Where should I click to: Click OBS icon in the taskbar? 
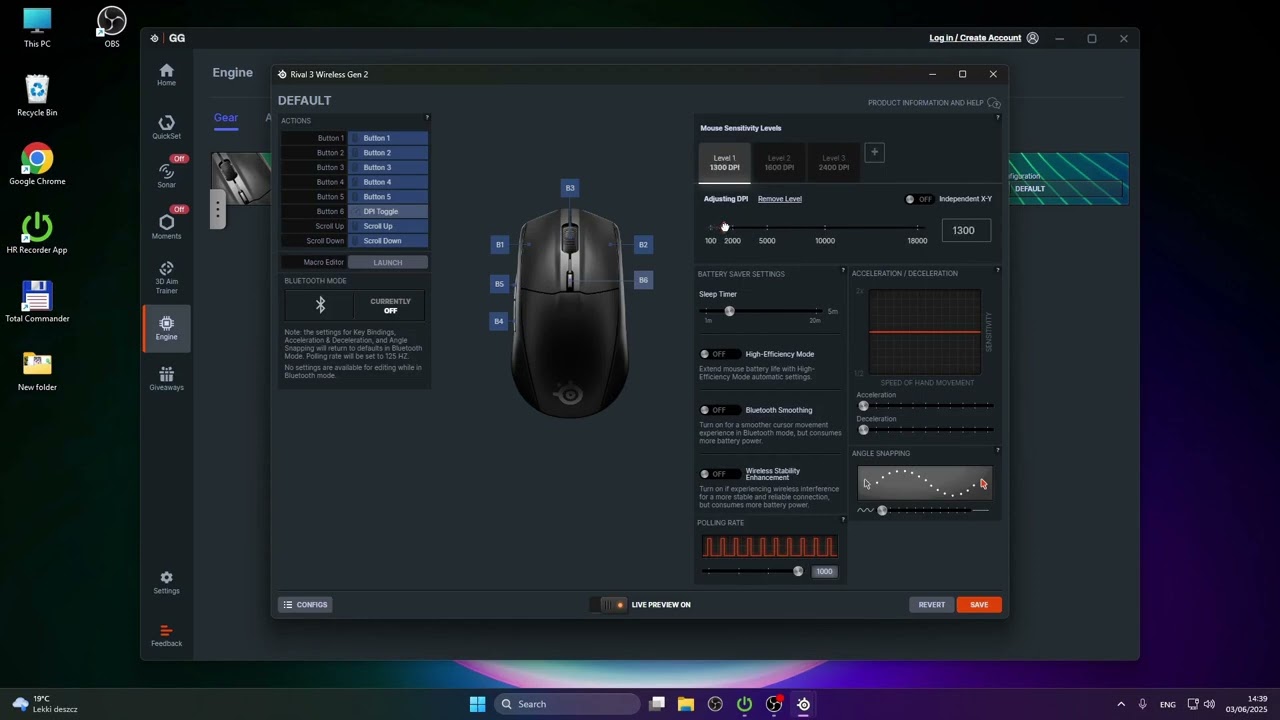(x=715, y=704)
